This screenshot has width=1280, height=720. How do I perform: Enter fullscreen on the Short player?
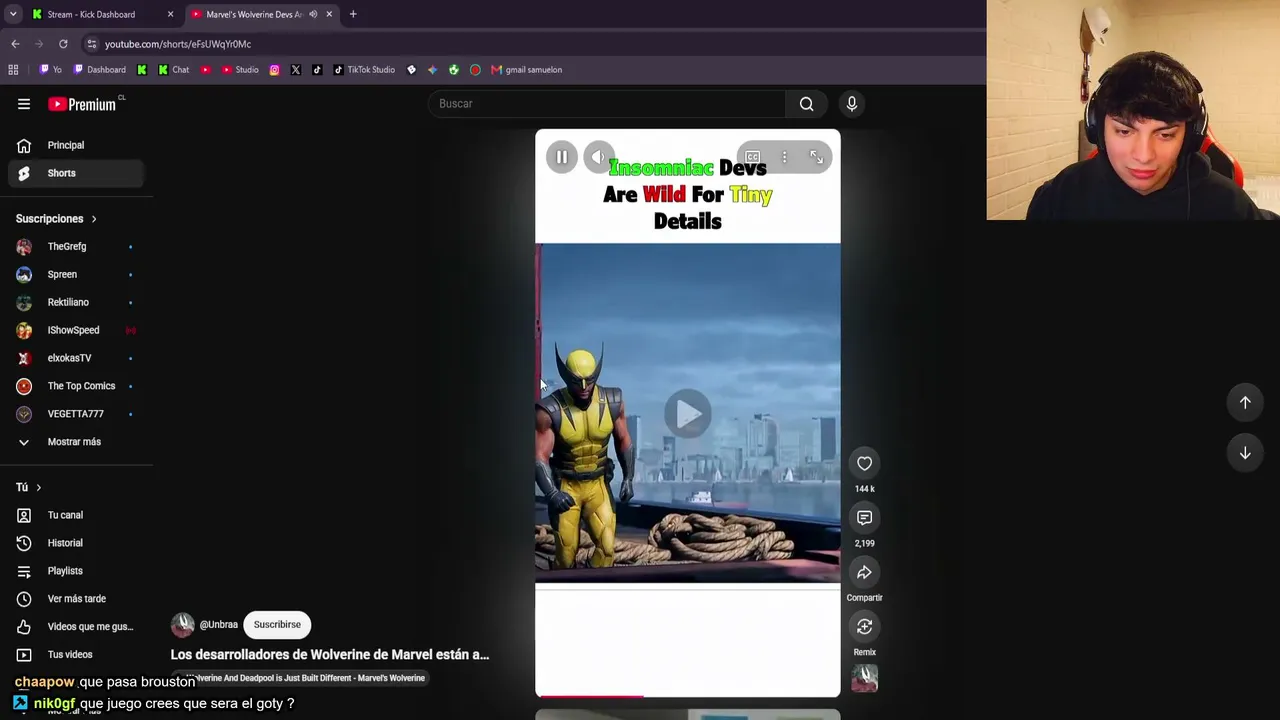pyautogui.click(x=816, y=157)
